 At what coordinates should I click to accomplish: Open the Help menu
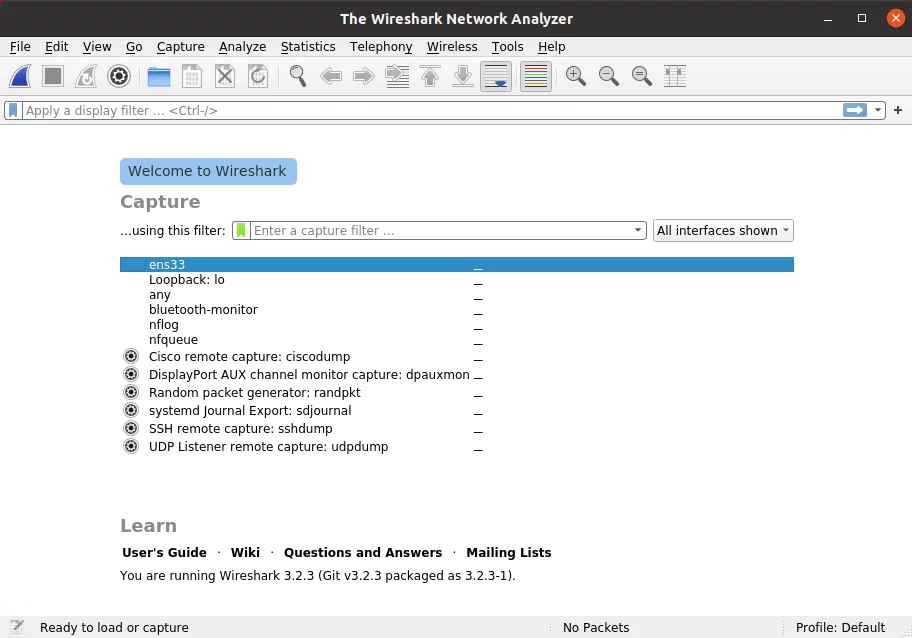(x=551, y=47)
